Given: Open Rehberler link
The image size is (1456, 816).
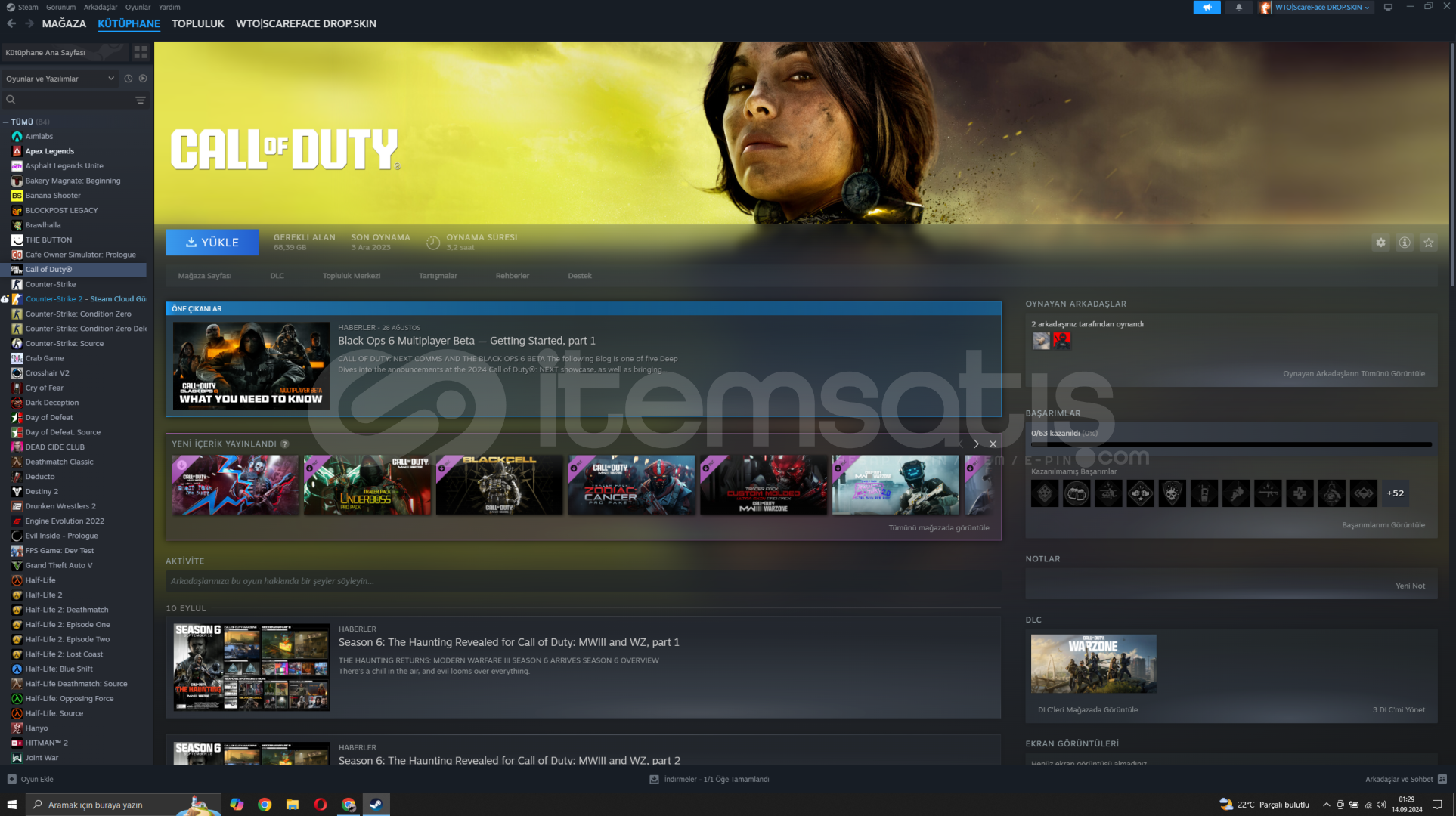Looking at the screenshot, I should (x=513, y=276).
